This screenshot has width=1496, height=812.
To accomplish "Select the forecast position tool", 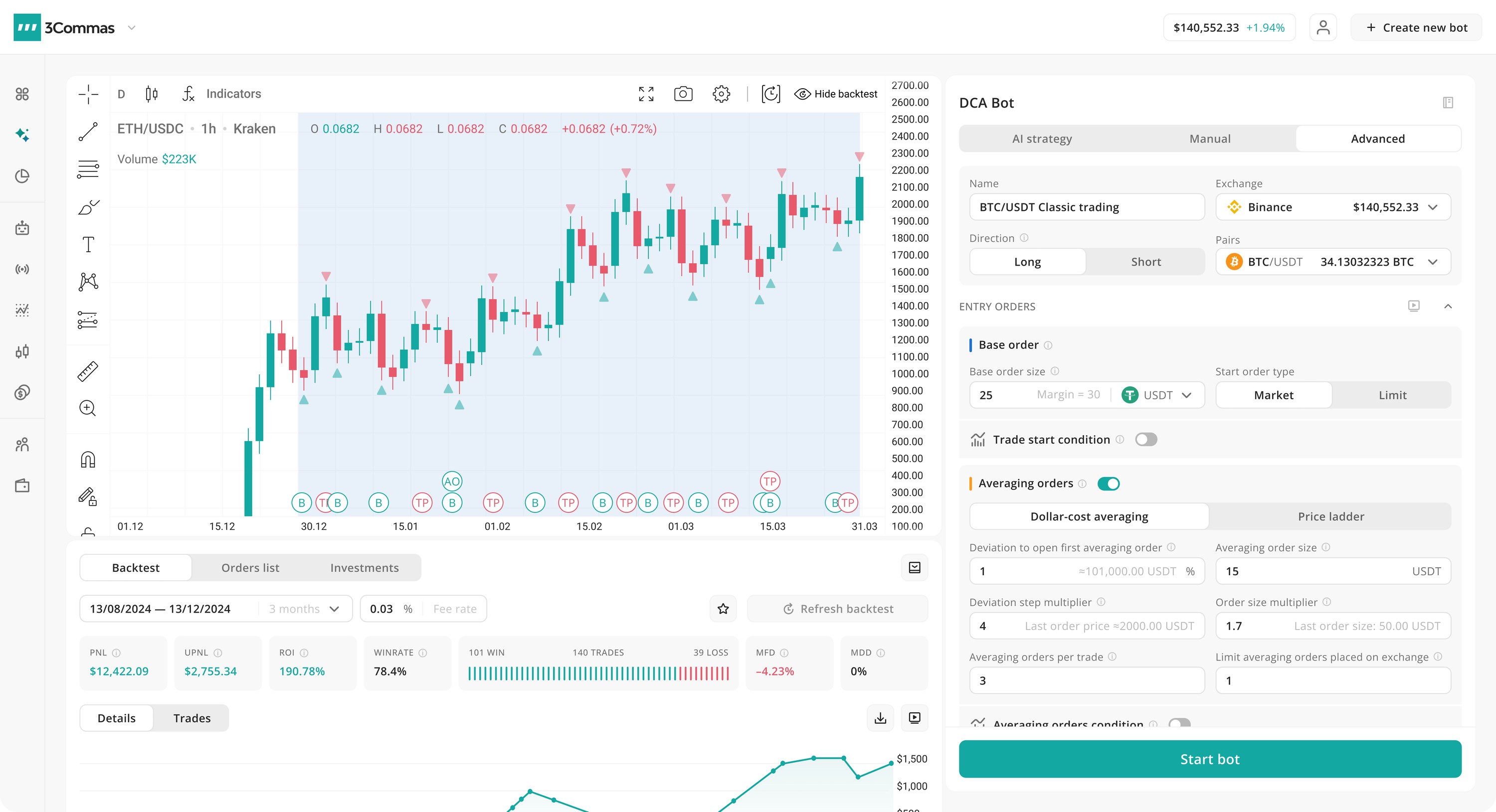I will pos(88,320).
